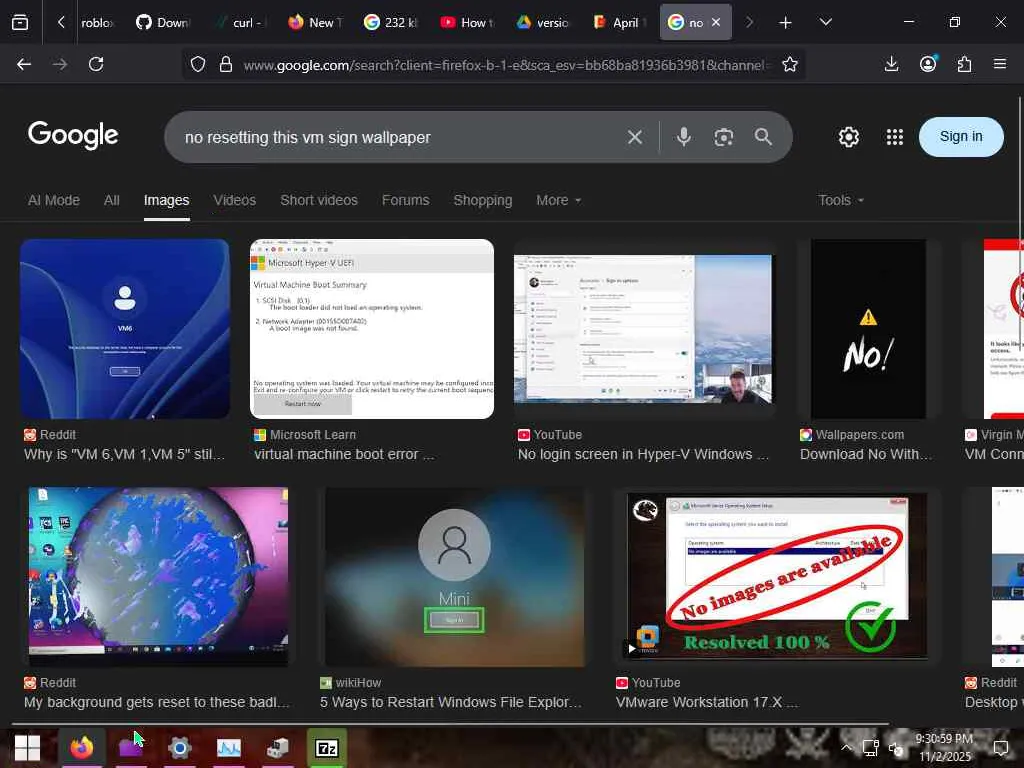Expand the Tools filter dropdown
The height and width of the screenshot is (768, 1024).
tap(840, 200)
